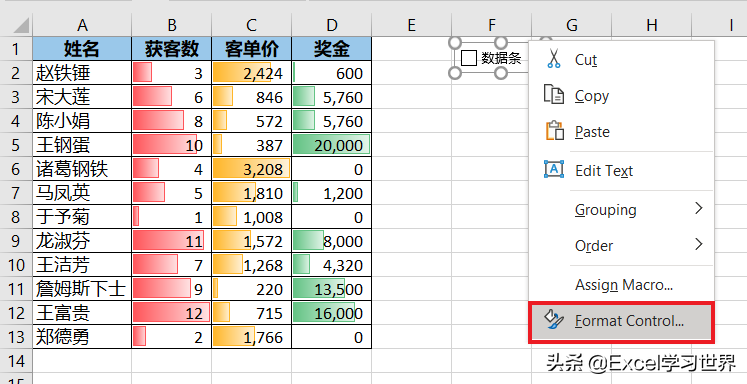This screenshot has width=747, height=384.
Task: Click 奖金 cell showing 20,000
Action: [x=332, y=145]
